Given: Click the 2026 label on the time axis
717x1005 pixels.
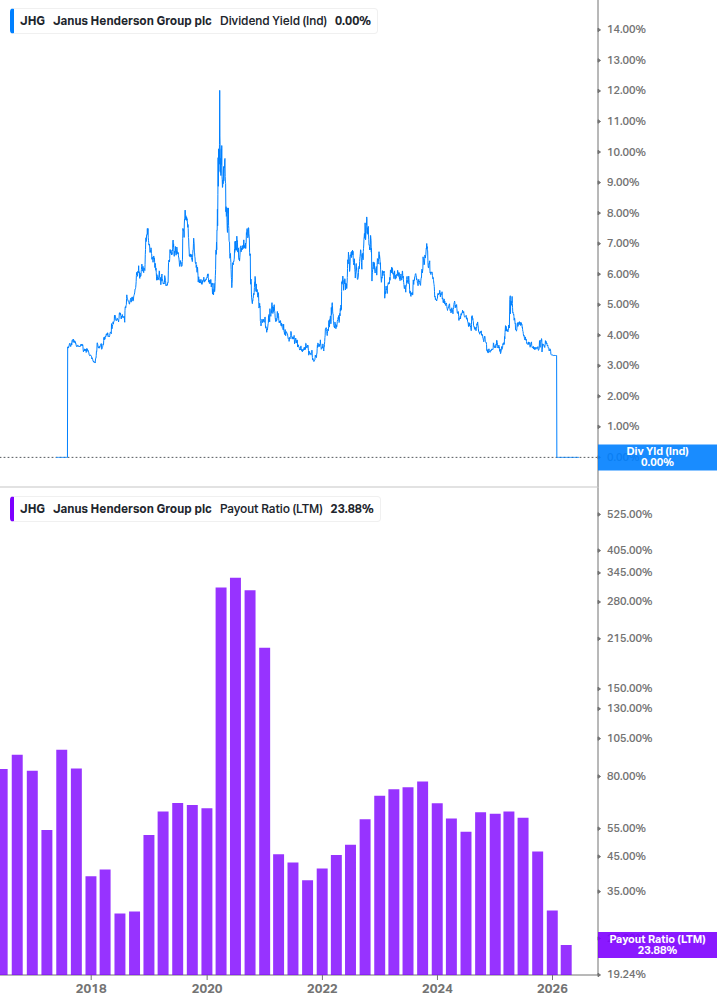Looking at the screenshot, I should tap(552, 989).
